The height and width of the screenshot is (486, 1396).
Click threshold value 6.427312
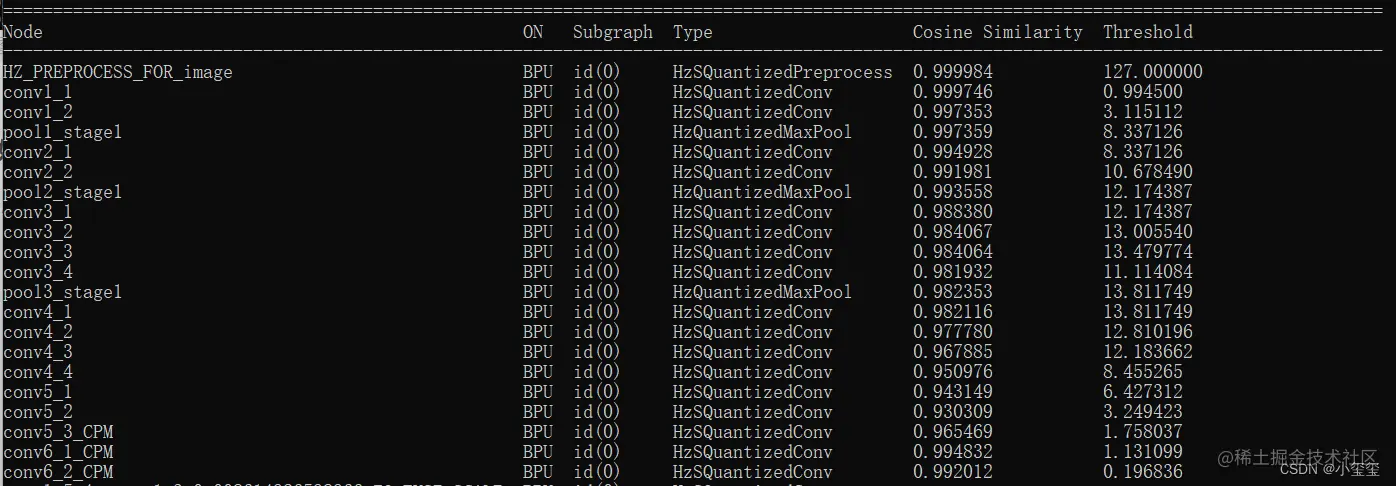tap(1143, 392)
